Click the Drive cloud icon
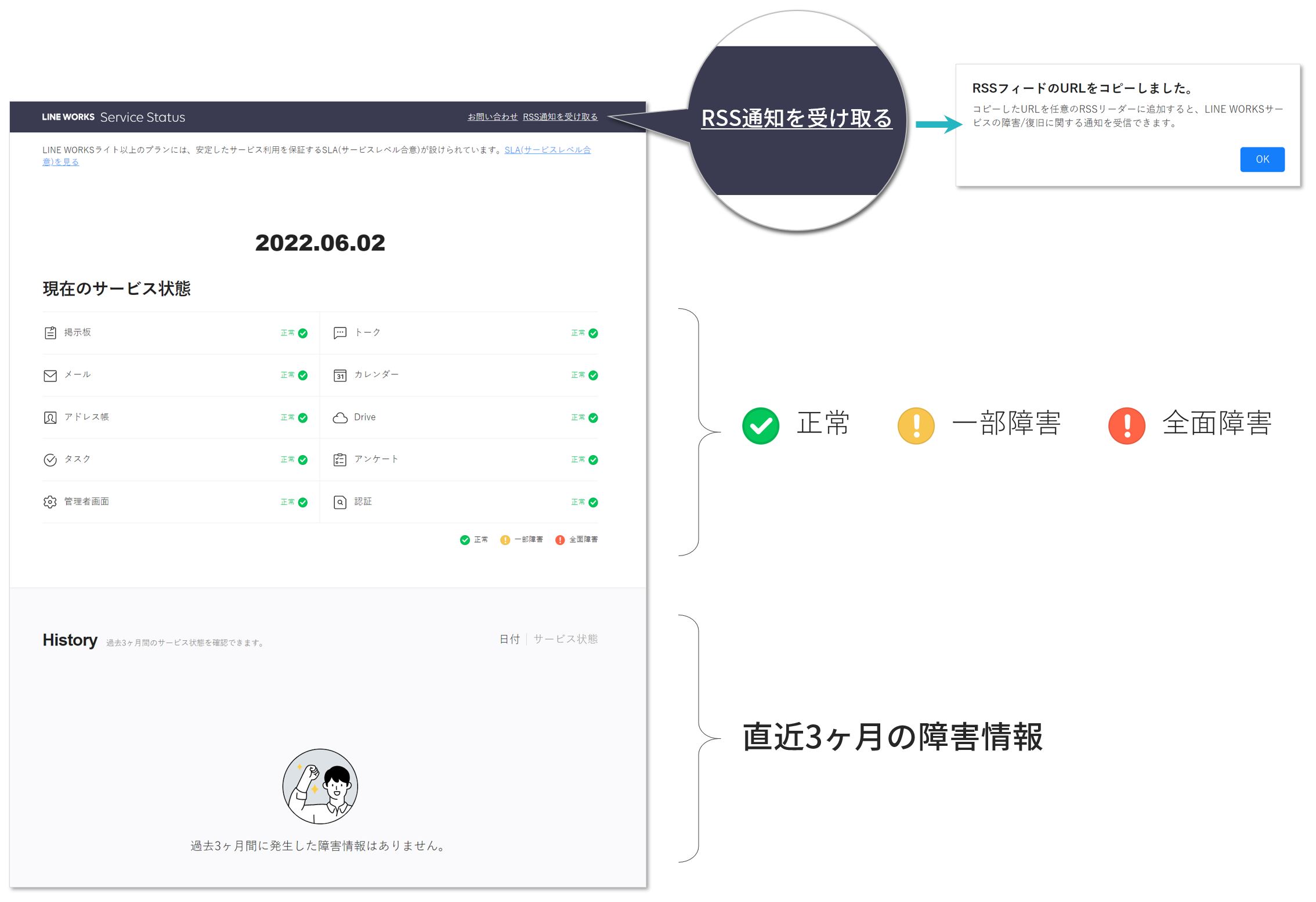The image size is (1316, 902). 340,417
